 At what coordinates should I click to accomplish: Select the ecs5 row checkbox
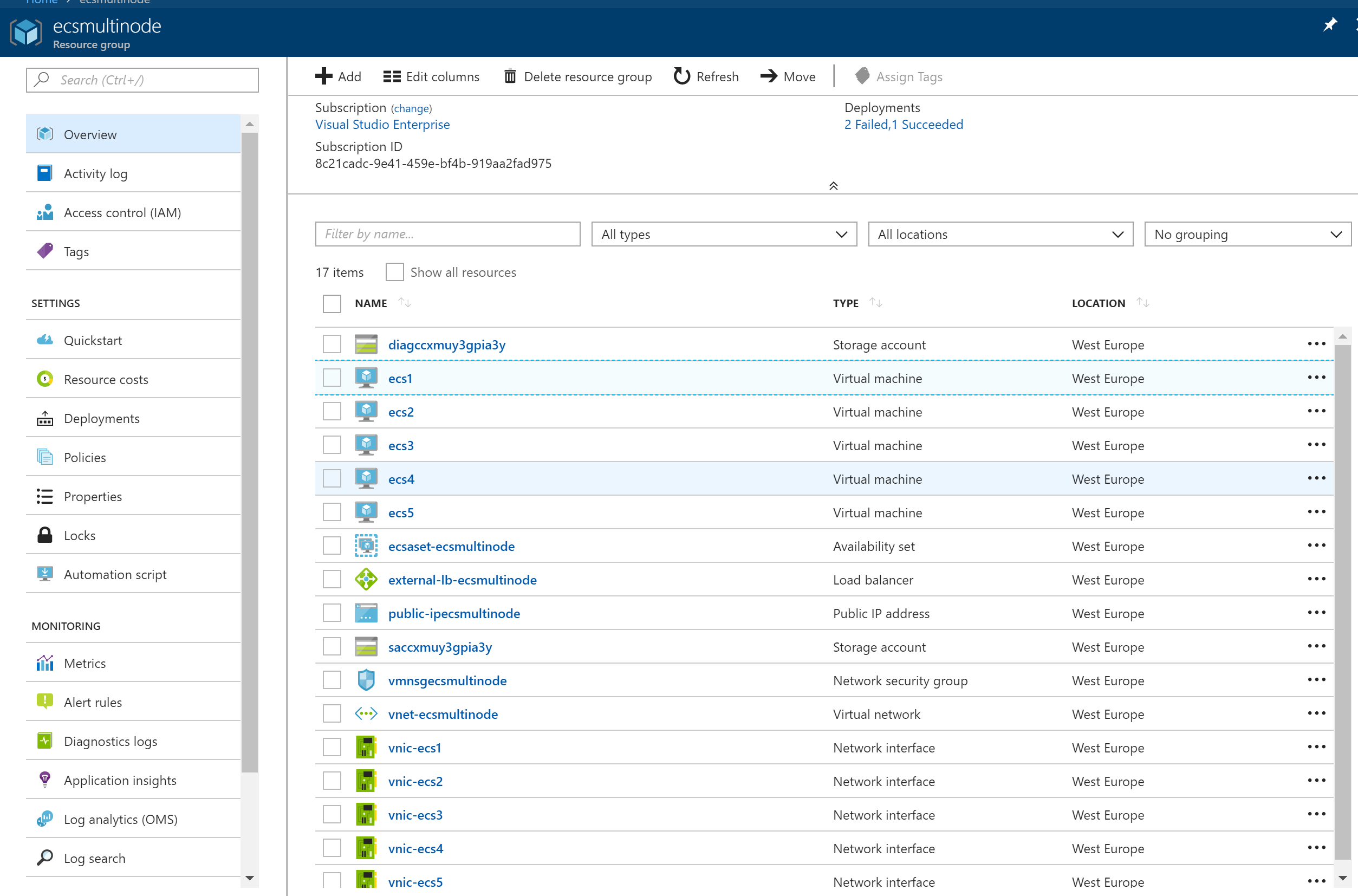tap(332, 512)
